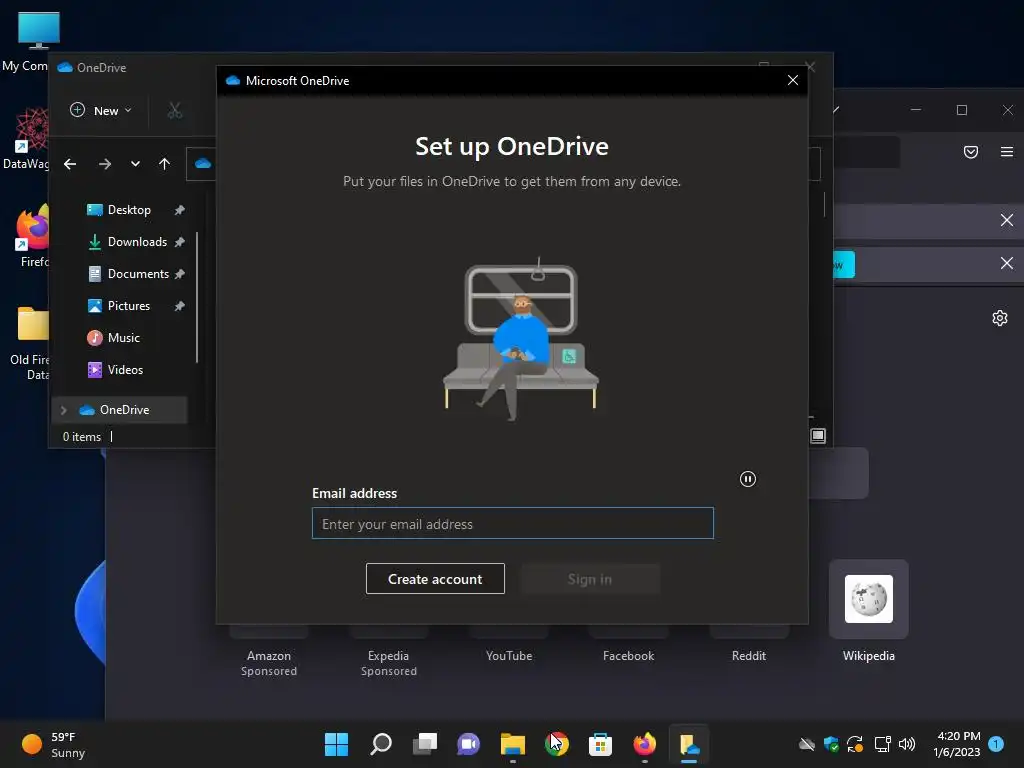Open Task View on the taskbar

click(x=424, y=744)
